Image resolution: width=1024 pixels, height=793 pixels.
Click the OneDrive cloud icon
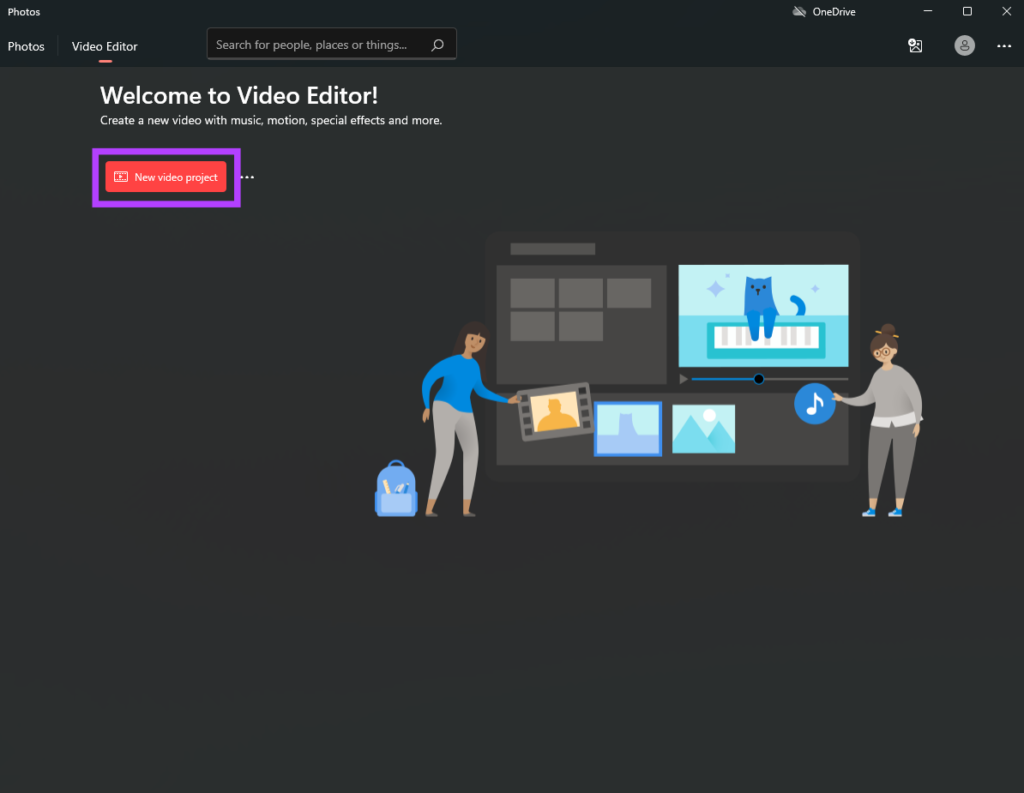pos(798,11)
